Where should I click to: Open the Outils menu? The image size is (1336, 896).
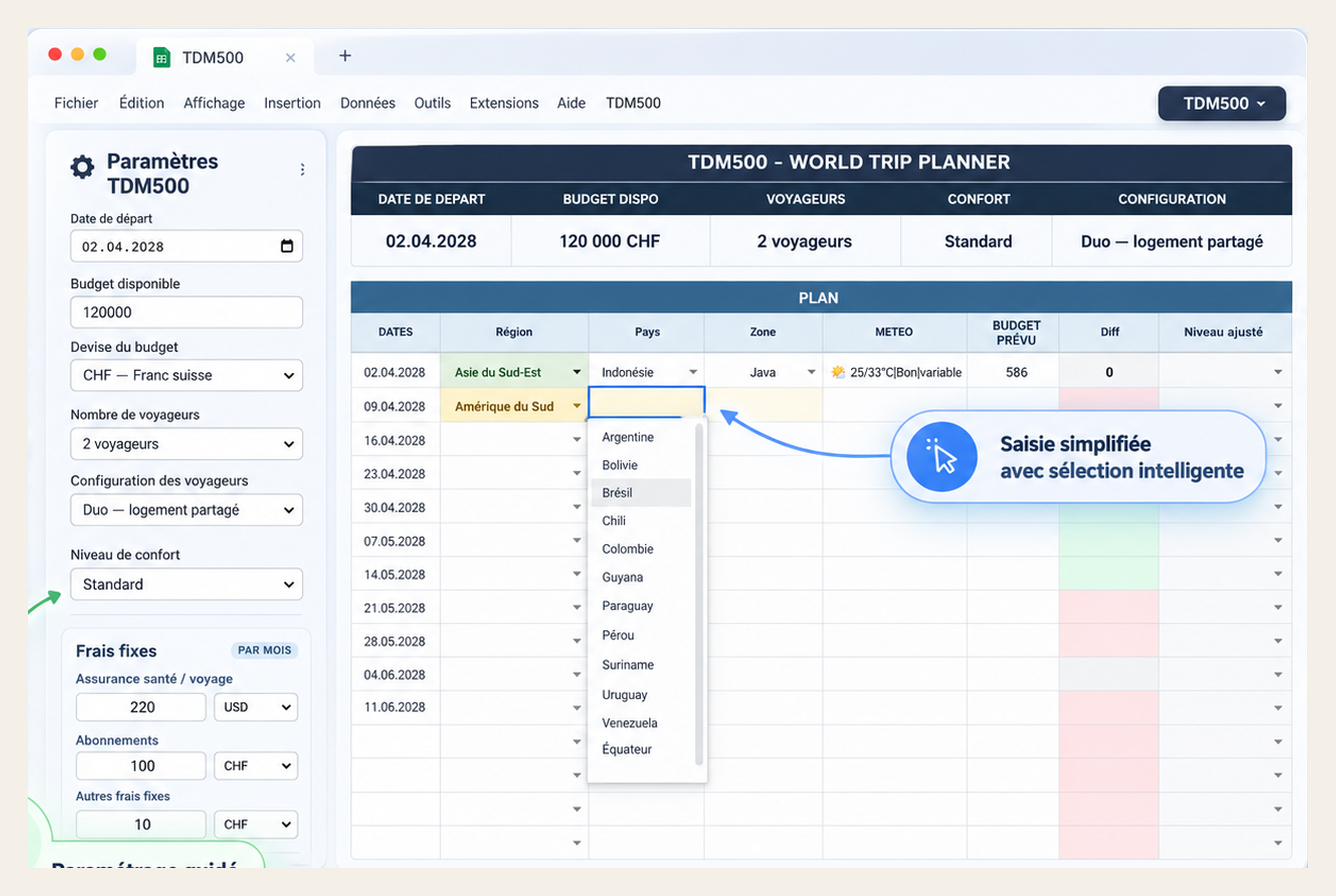(432, 103)
